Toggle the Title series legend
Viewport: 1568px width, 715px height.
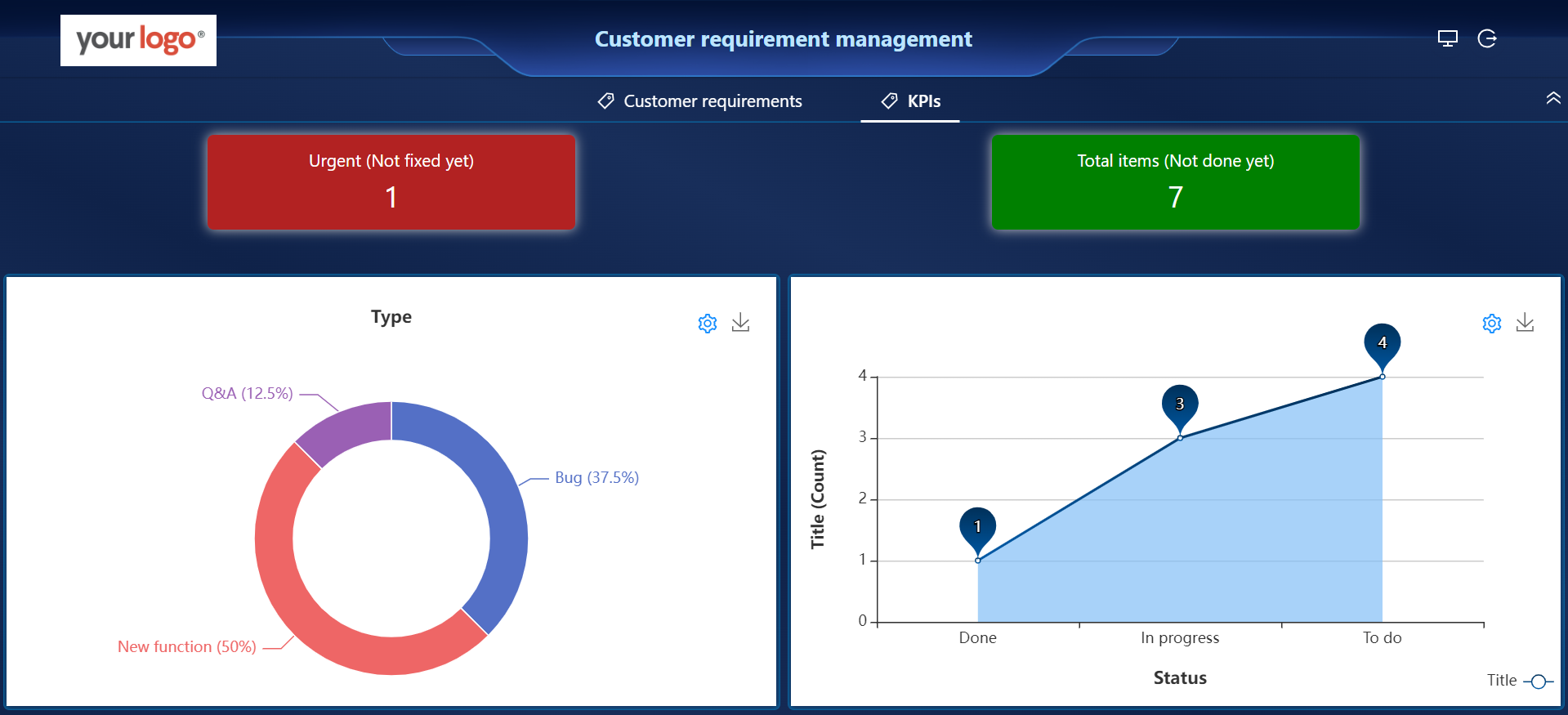coord(1520,681)
